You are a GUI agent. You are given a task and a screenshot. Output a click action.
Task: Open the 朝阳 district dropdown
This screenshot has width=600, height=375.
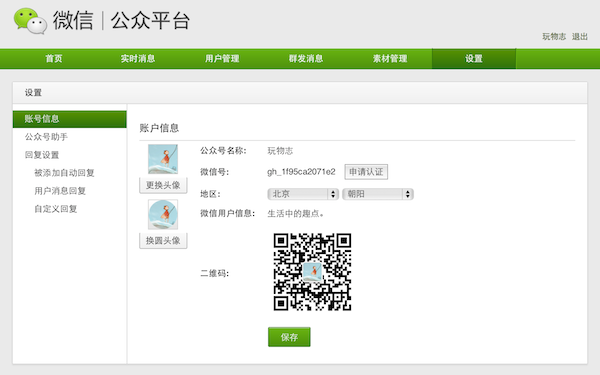[378, 194]
